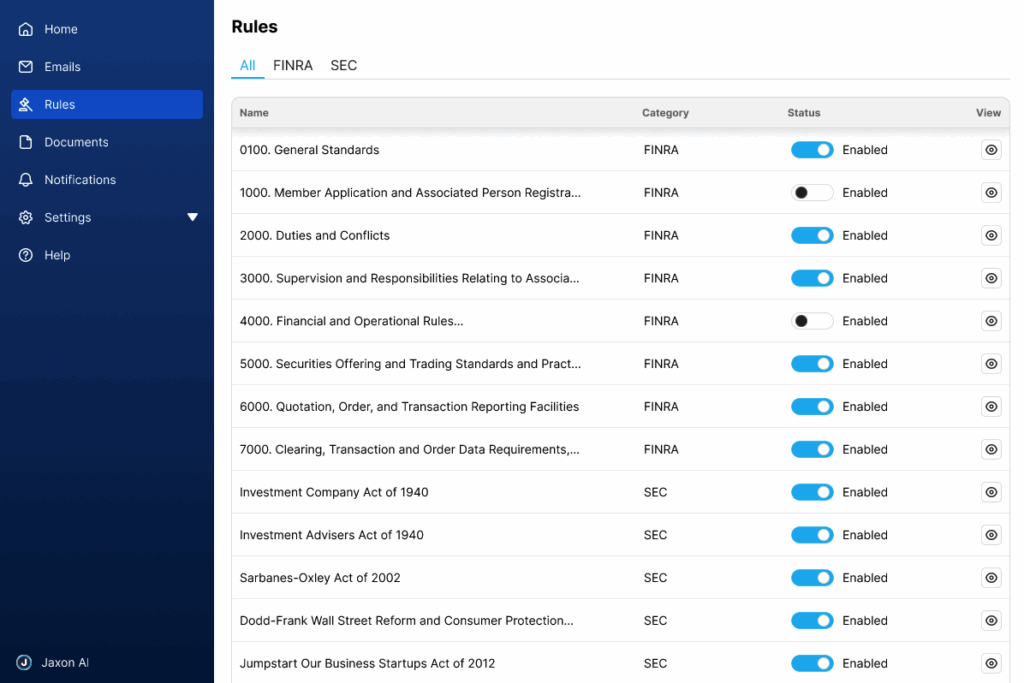The width and height of the screenshot is (1024, 683).
Task: View the Investment Company Act of 1940
Action: coord(991,492)
